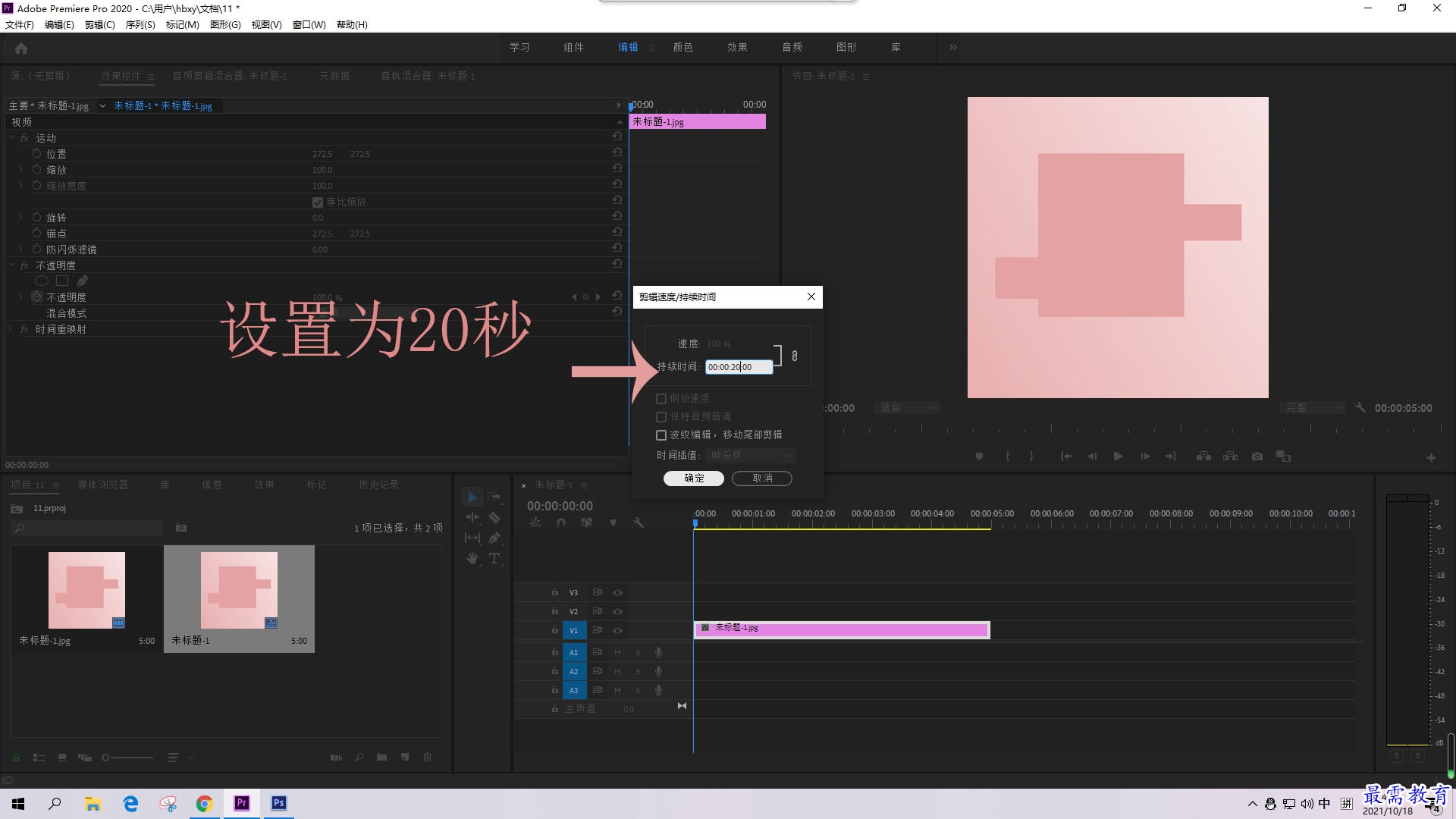Click New Bin icon in project panel

click(381, 757)
